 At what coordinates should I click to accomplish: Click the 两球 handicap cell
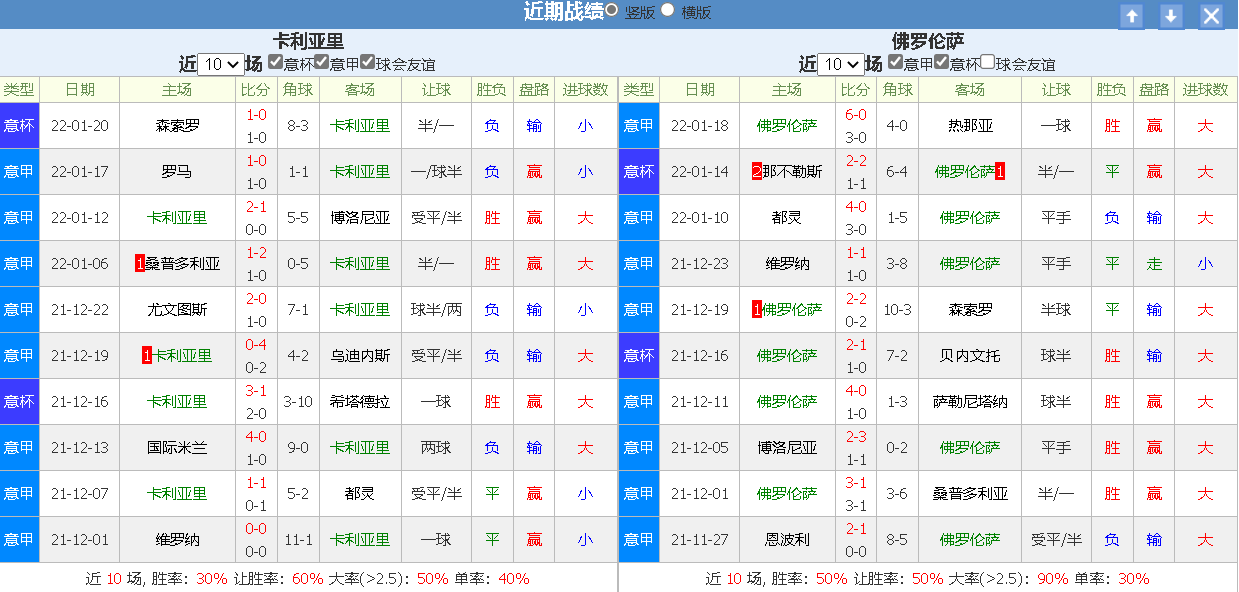coord(437,448)
